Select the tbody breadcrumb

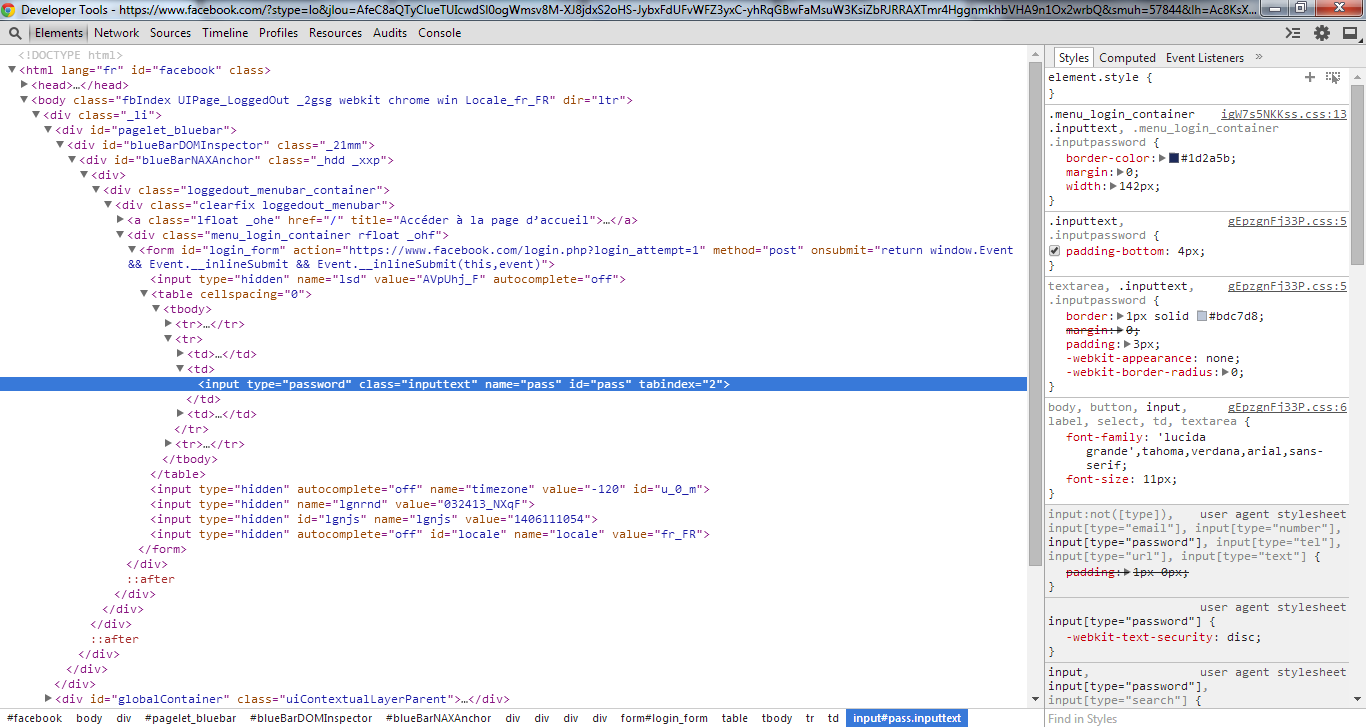coord(777,718)
